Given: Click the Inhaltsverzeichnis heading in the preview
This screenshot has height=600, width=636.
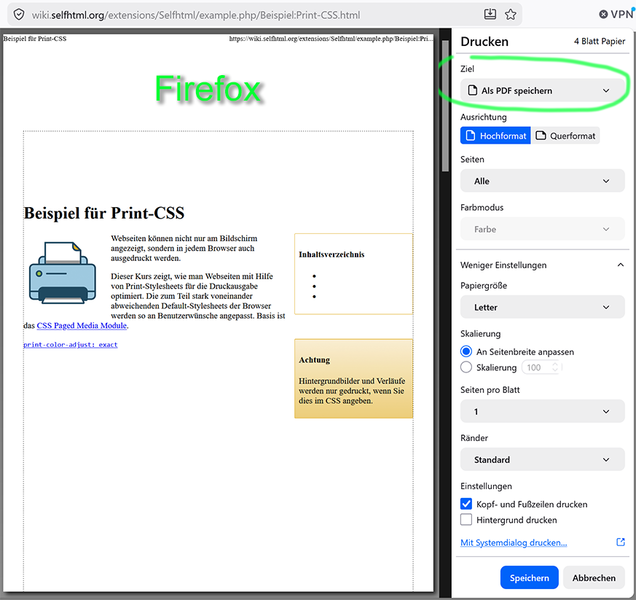Looking at the screenshot, I should pos(331,254).
